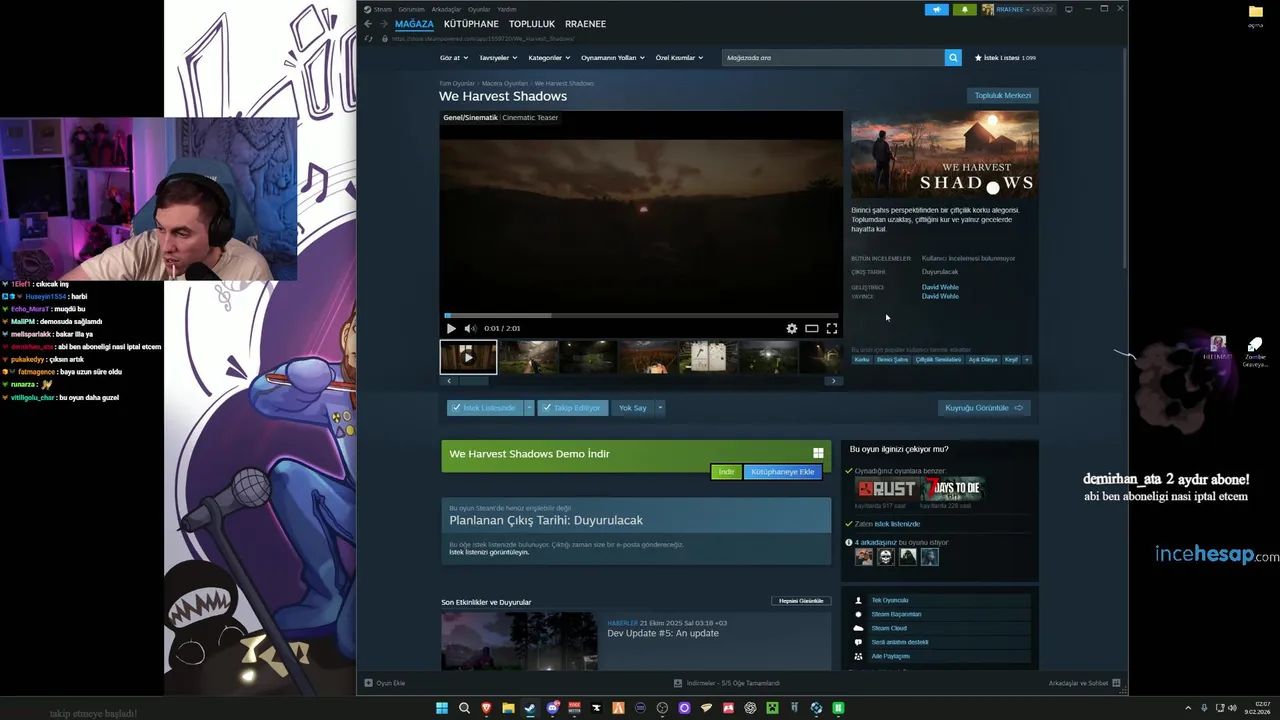The width and height of the screenshot is (1280, 720).
Task: Reload the Steam store page
Action: pyautogui.click(x=369, y=39)
